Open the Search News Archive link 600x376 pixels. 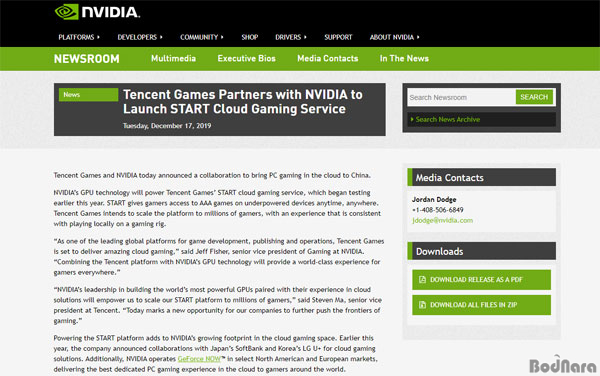click(448, 119)
